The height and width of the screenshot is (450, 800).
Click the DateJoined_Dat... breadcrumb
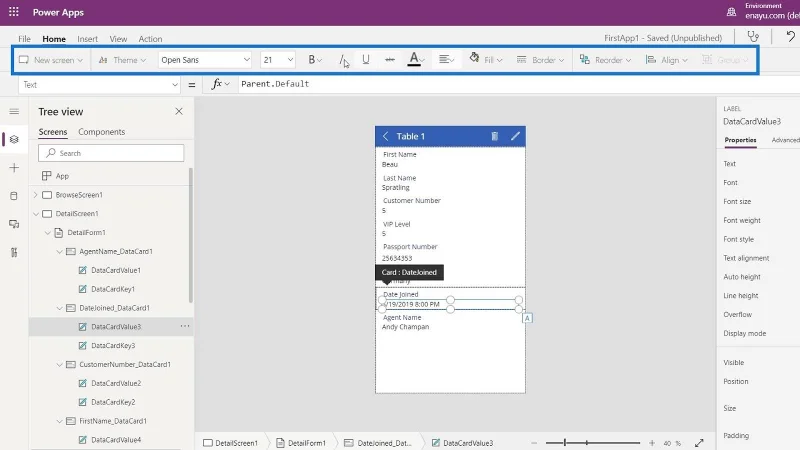(378, 443)
